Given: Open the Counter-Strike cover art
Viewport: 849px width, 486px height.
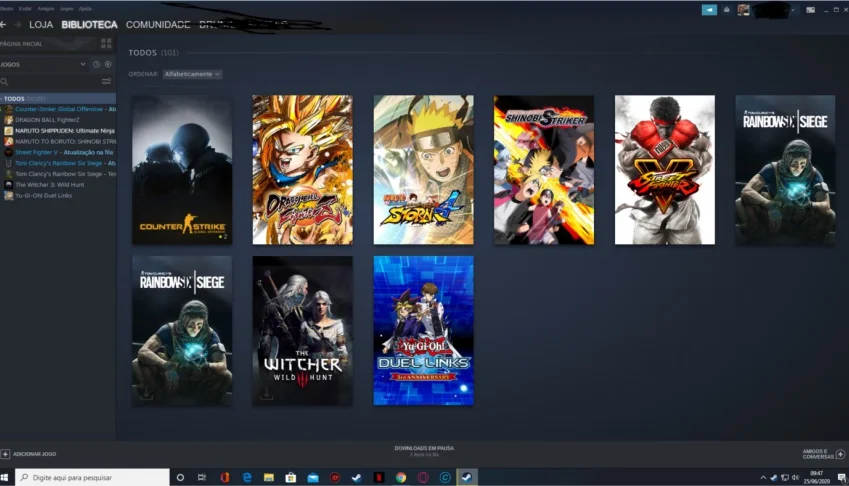Looking at the screenshot, I should pos(182,170).
